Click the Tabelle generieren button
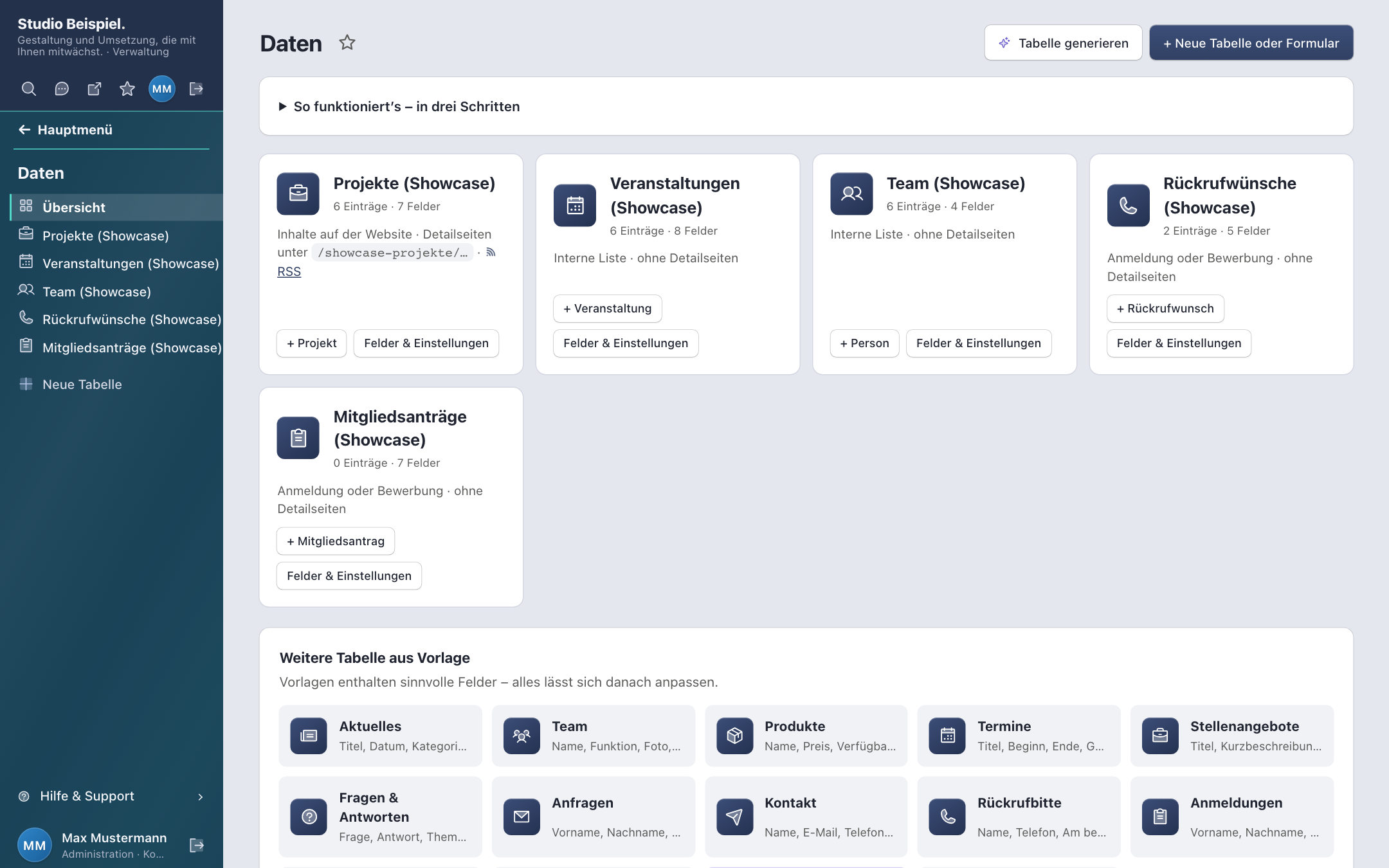 (x=1063, y=42)
